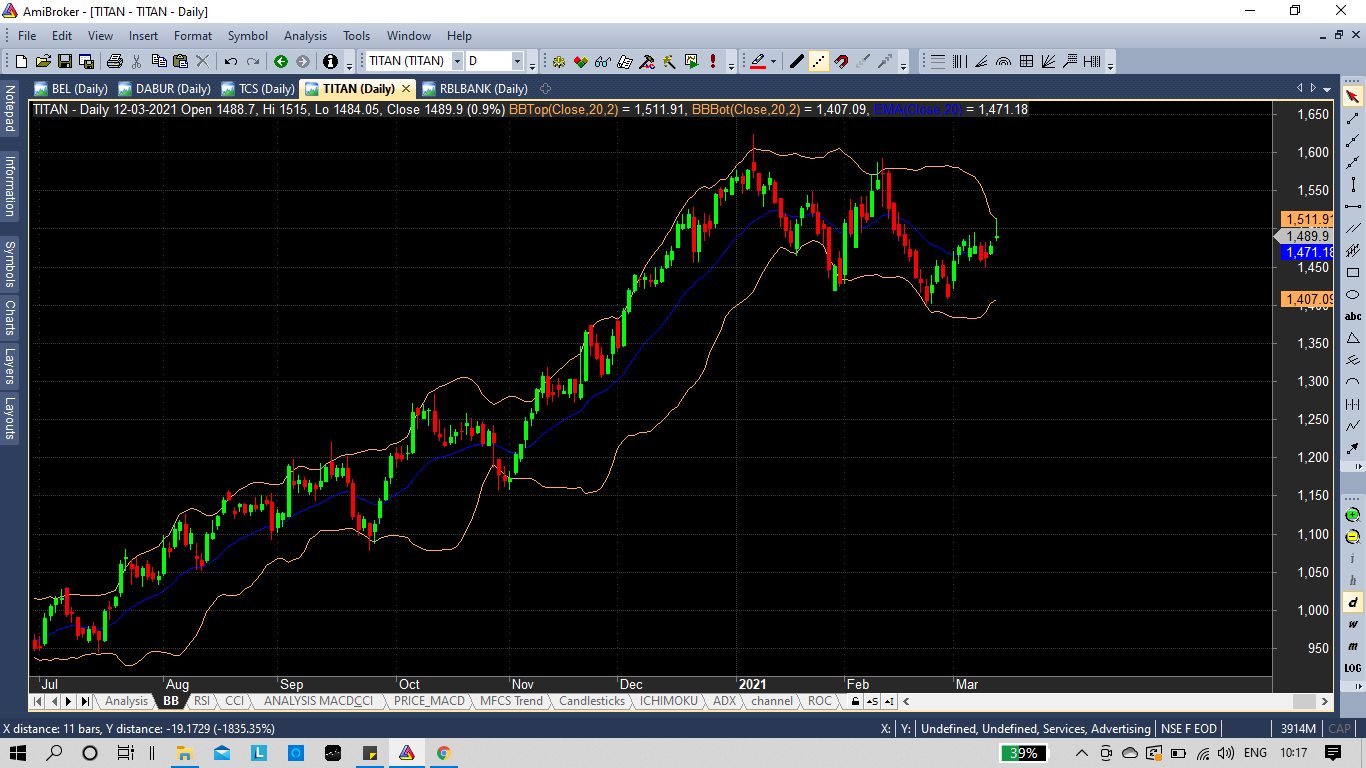
Task: Open the Layers side panel
Action: click(9, 366)
